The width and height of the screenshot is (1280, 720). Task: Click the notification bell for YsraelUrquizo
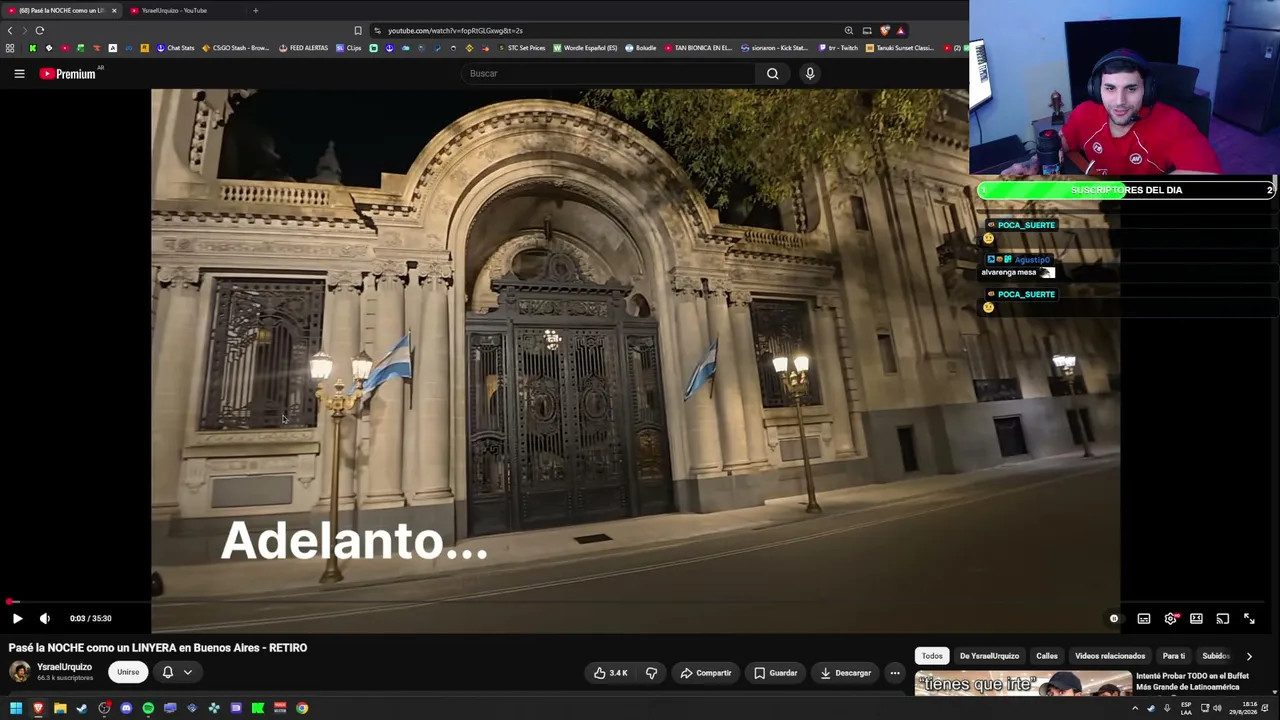click(168, 672)
